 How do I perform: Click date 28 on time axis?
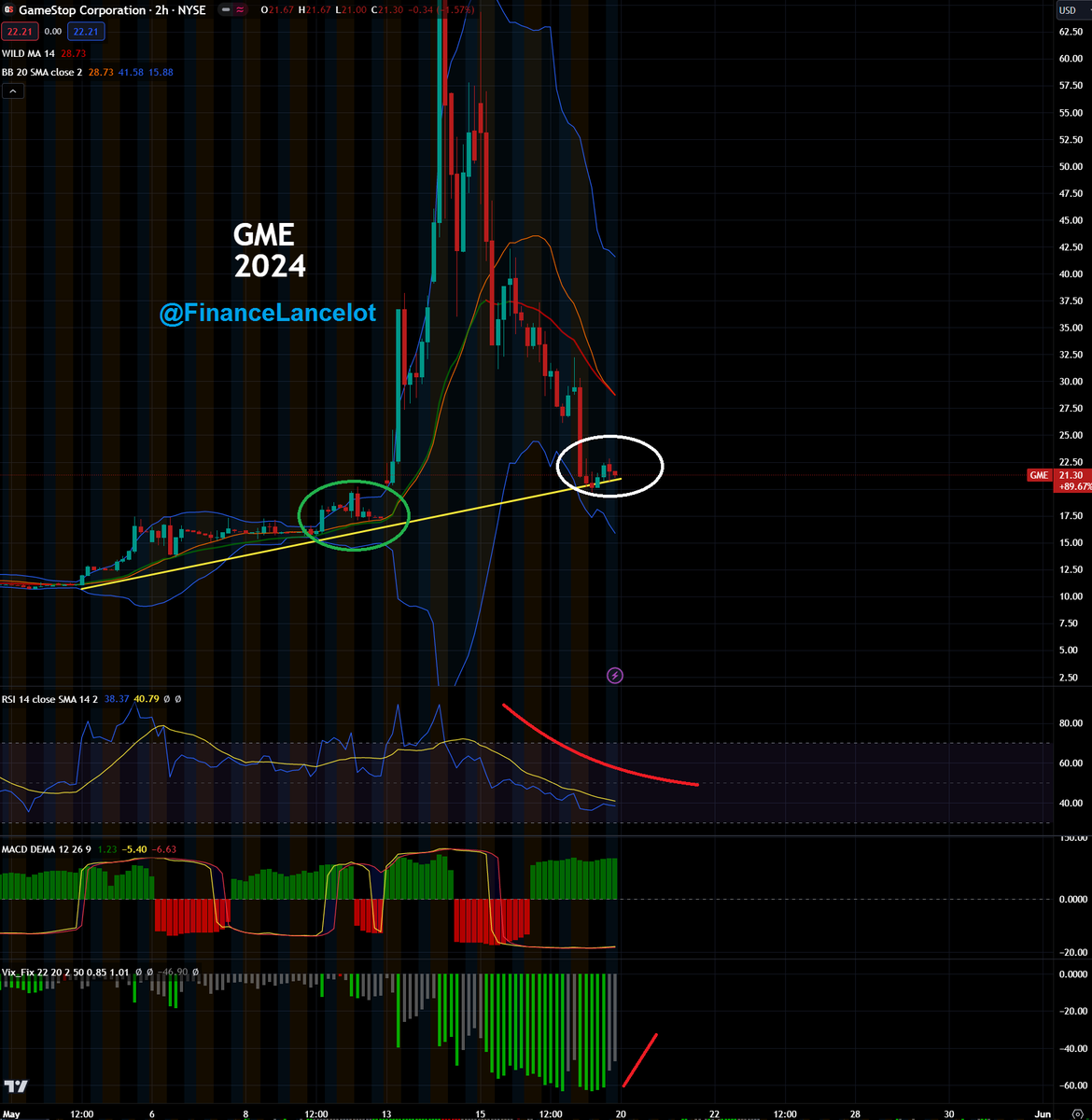[x=854, y=1113]
